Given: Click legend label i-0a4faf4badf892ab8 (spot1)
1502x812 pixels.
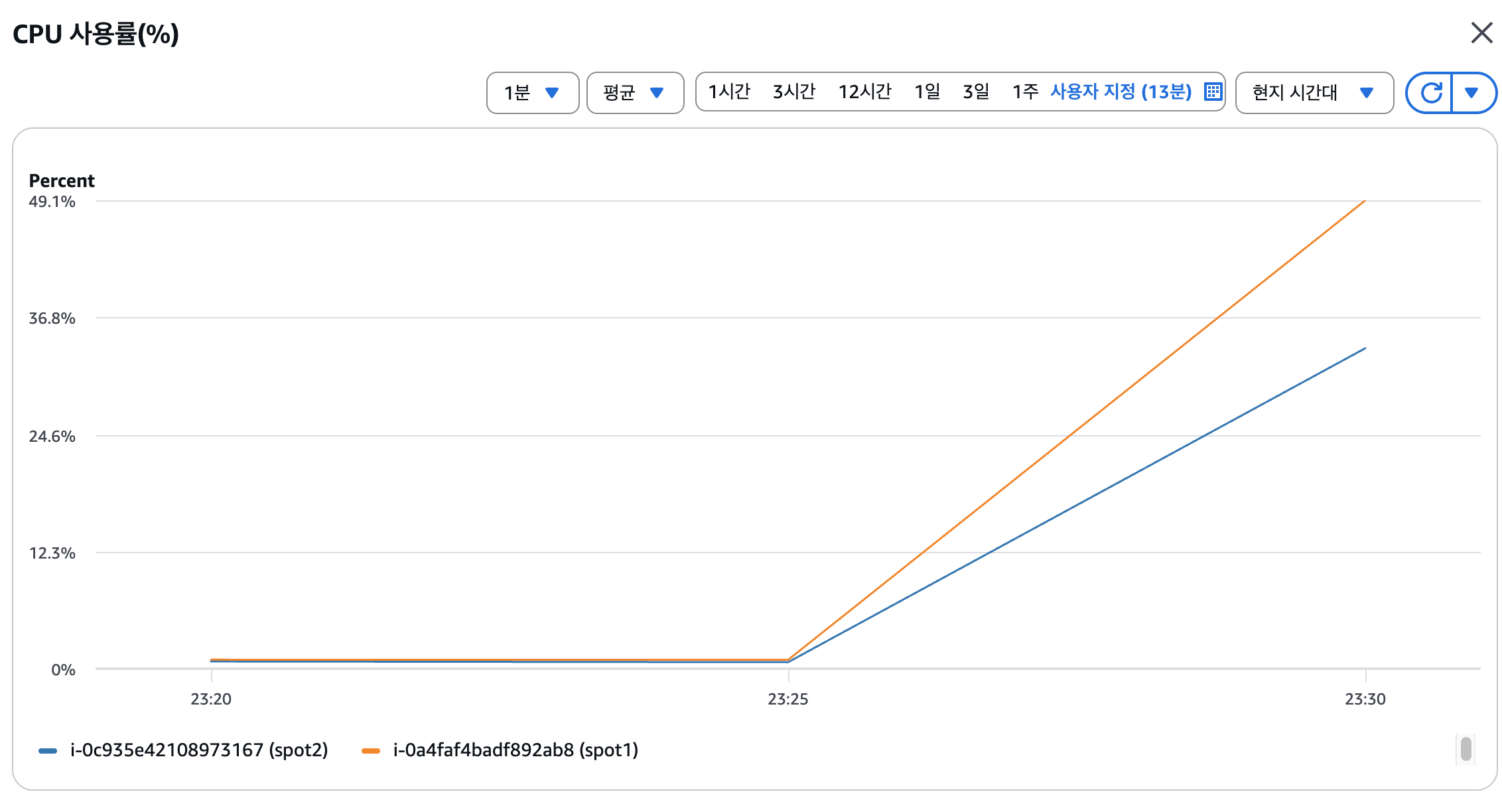Looking at the screenshot, I should [515, 750].
